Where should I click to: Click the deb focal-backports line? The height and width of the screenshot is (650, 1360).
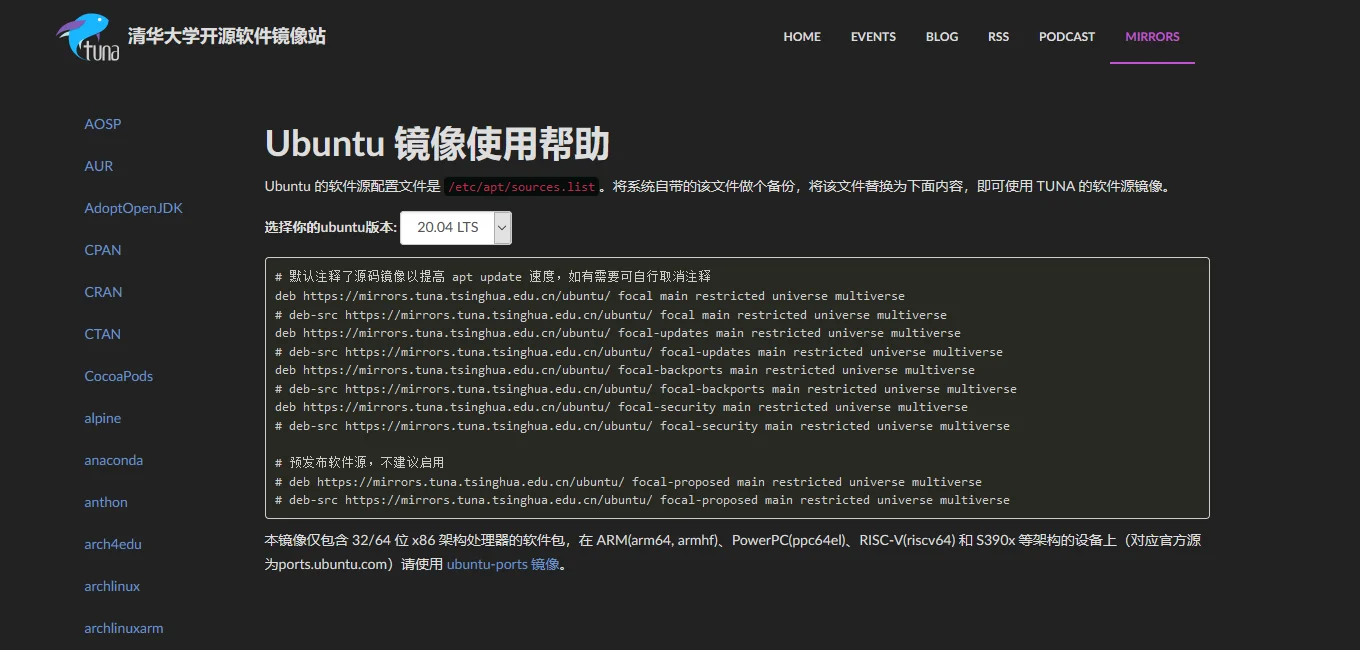625,370
